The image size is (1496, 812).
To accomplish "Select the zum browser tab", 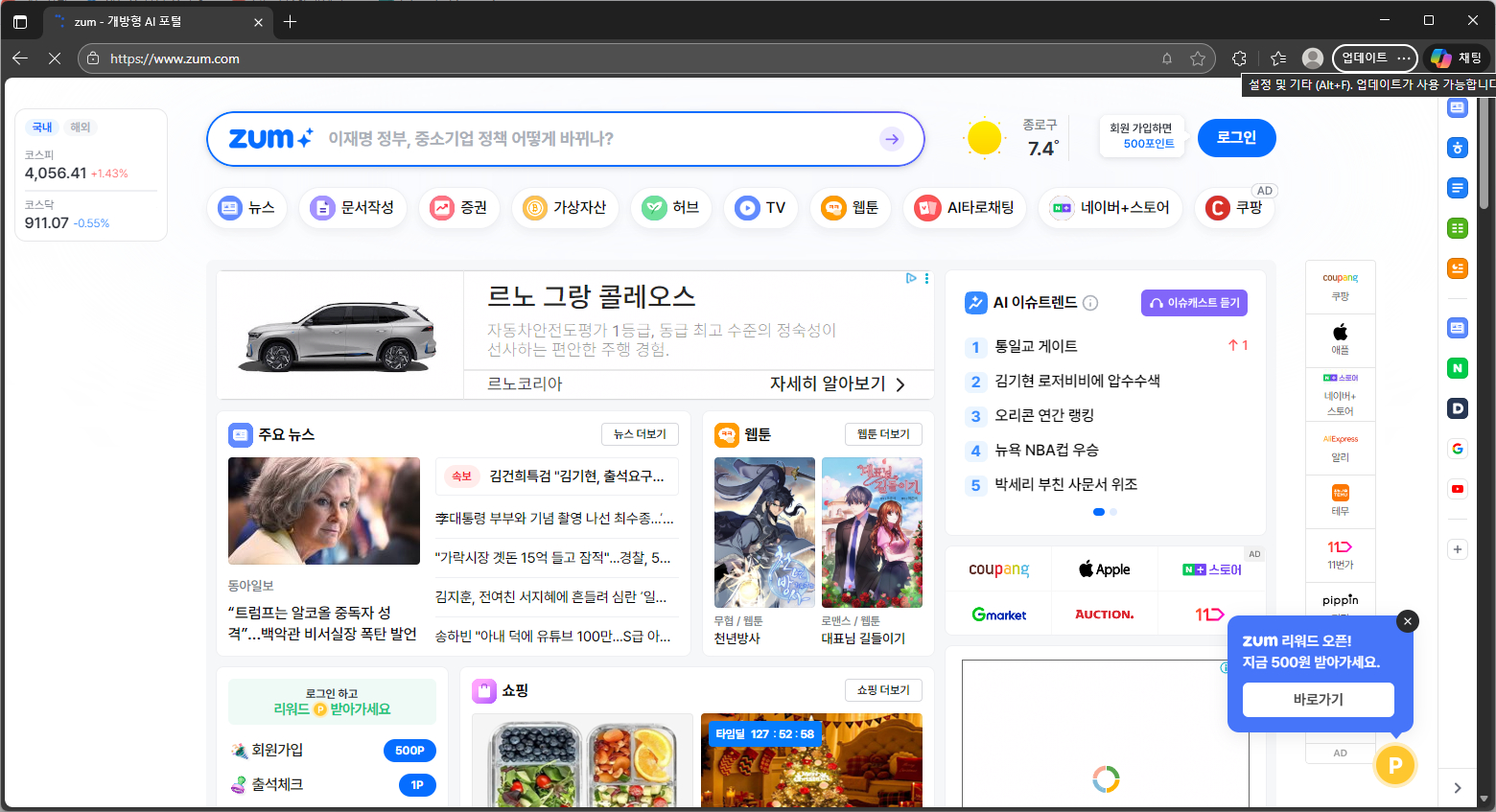I will point(153,21).
